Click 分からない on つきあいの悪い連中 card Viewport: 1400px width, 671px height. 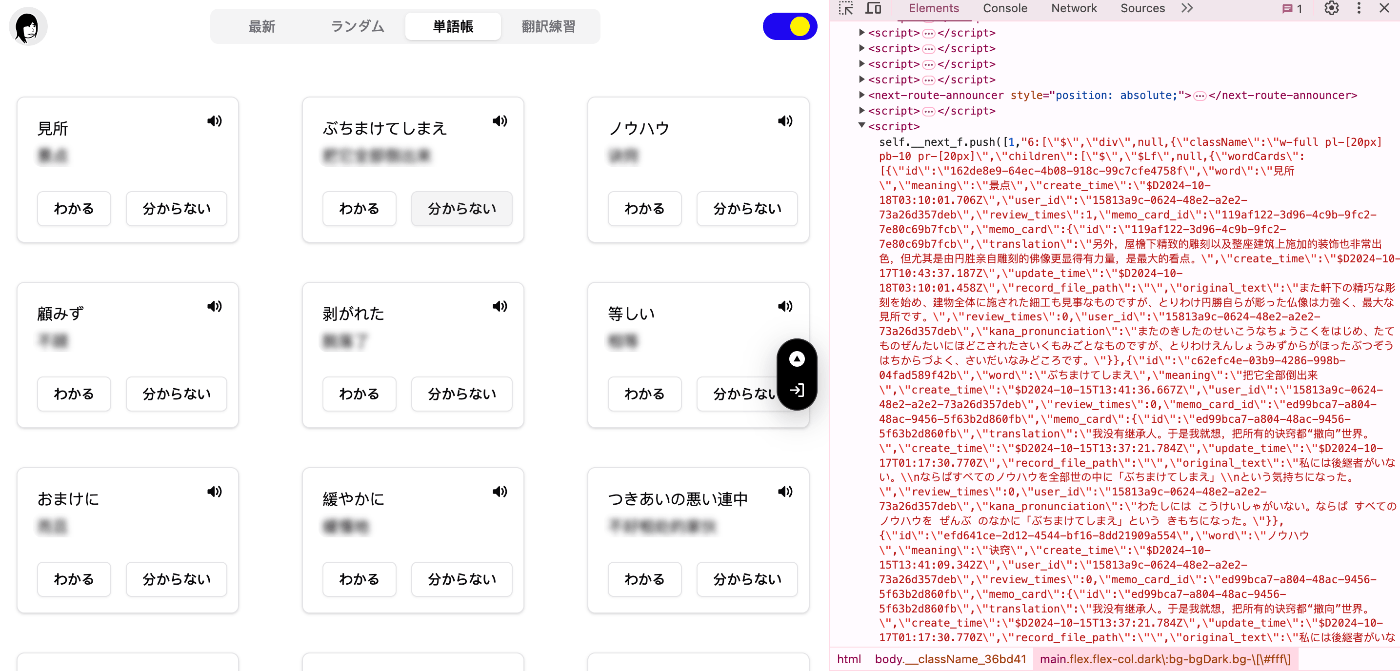[747, 579]
